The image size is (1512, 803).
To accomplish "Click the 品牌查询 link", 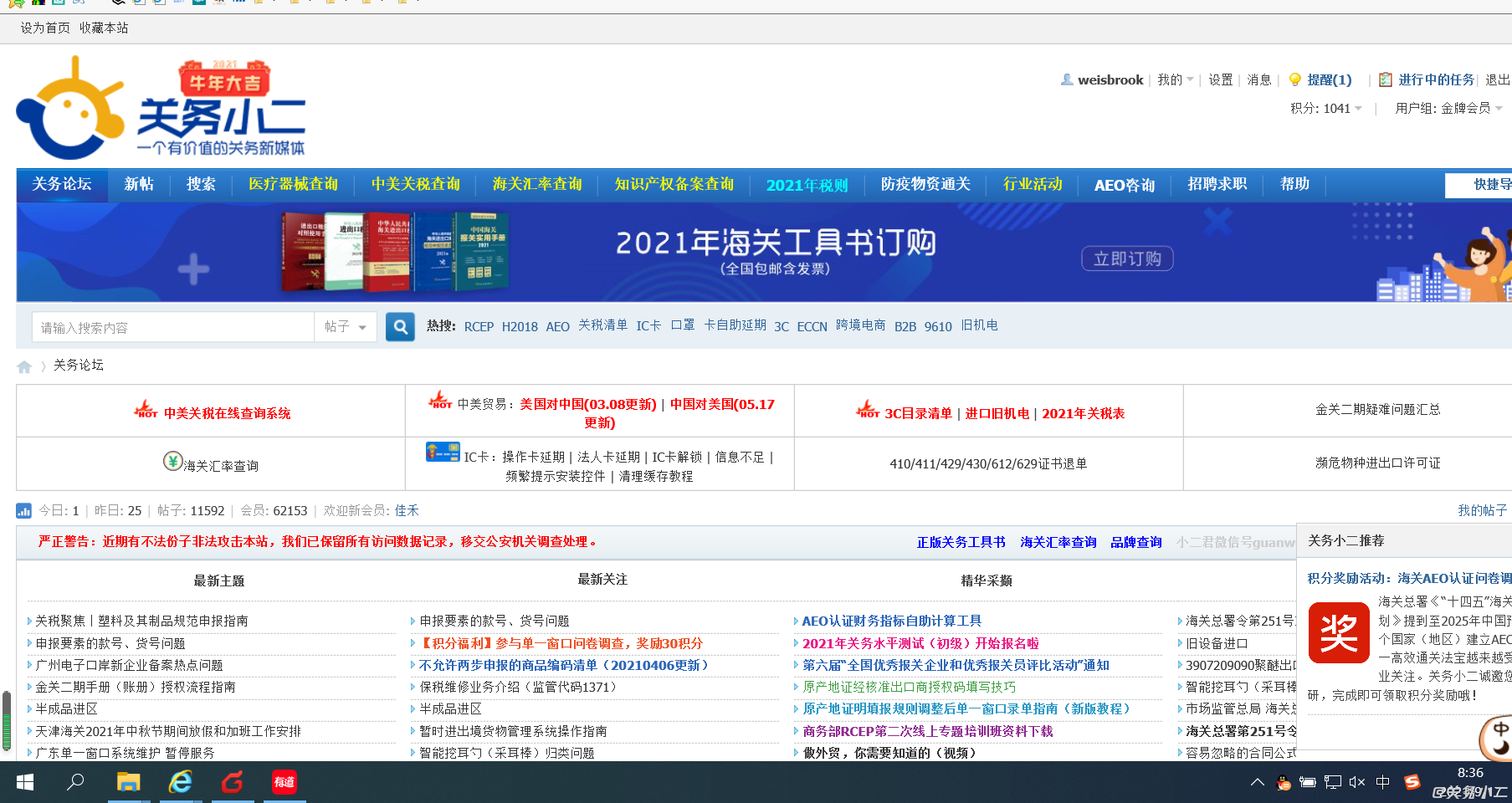I will tap(1136, 542).
